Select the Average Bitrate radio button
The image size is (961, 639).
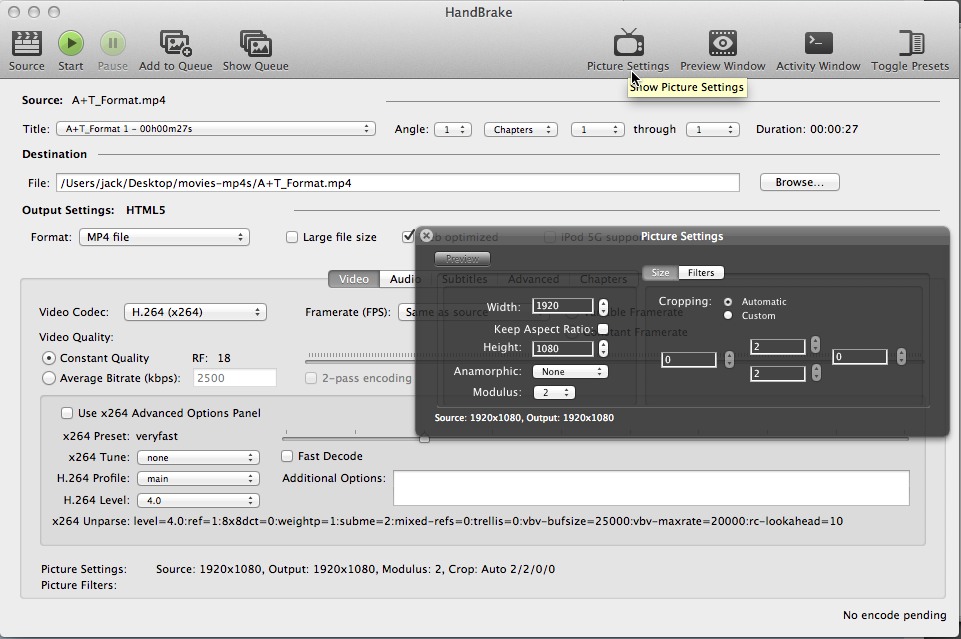point(49,378)
